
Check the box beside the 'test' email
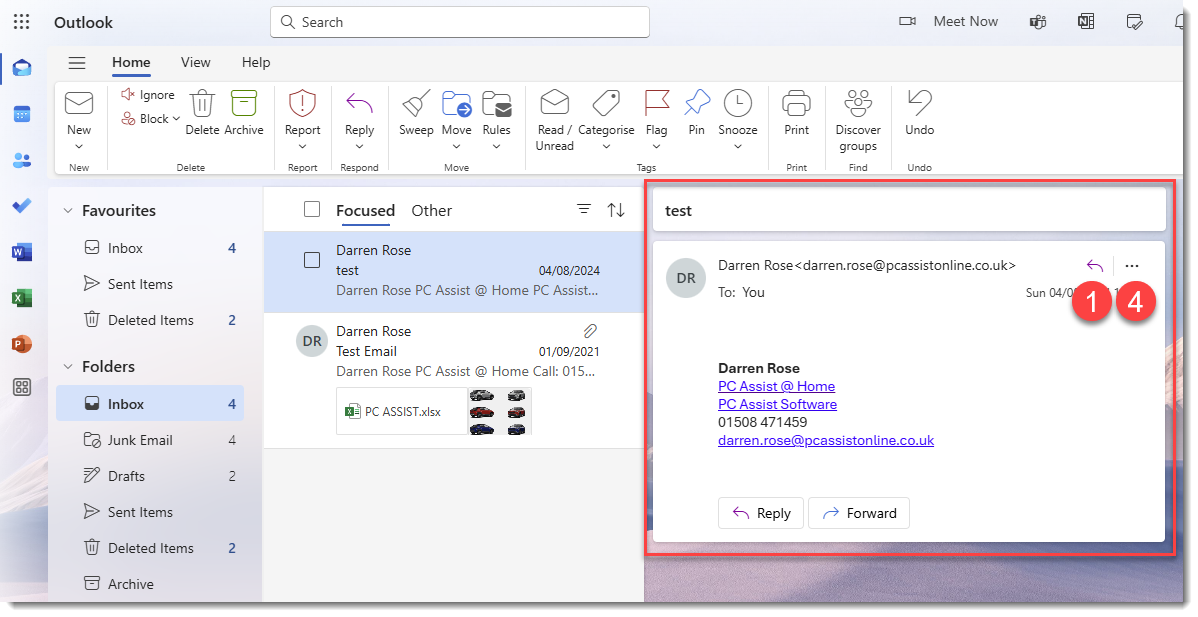coord(312,260)
